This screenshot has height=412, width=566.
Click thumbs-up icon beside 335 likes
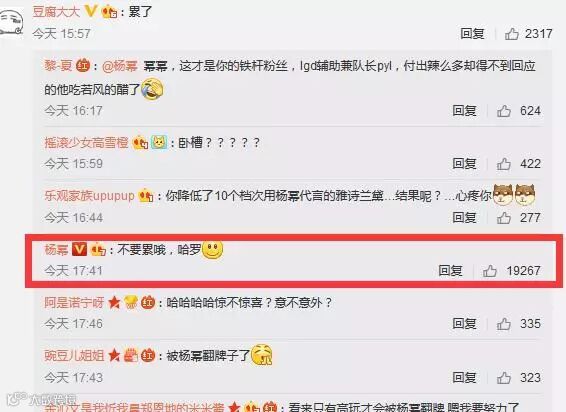tap(504, 324)
